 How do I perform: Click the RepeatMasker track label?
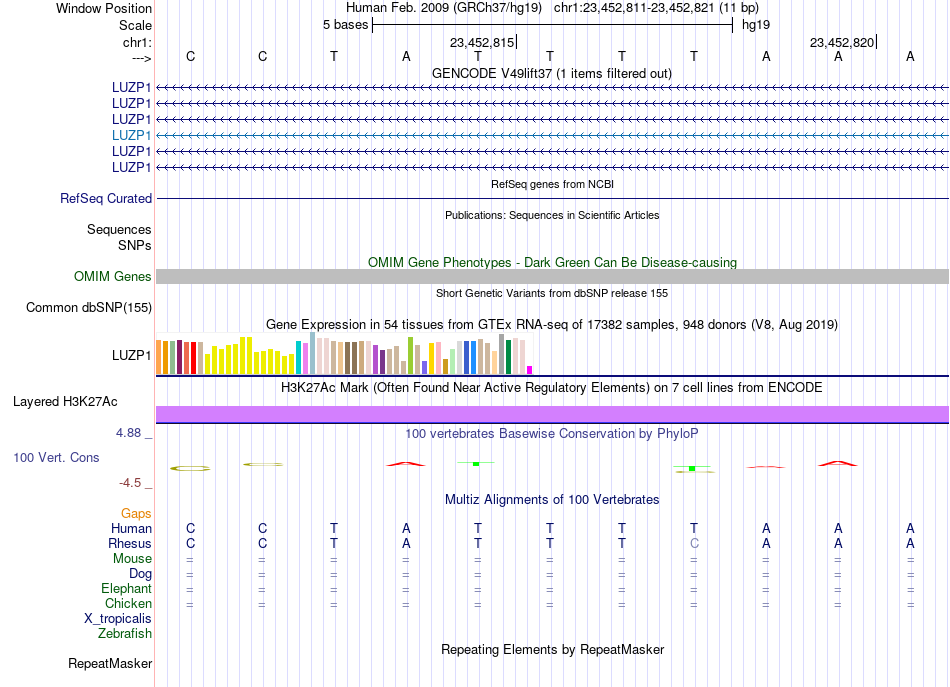click(110, 663)
